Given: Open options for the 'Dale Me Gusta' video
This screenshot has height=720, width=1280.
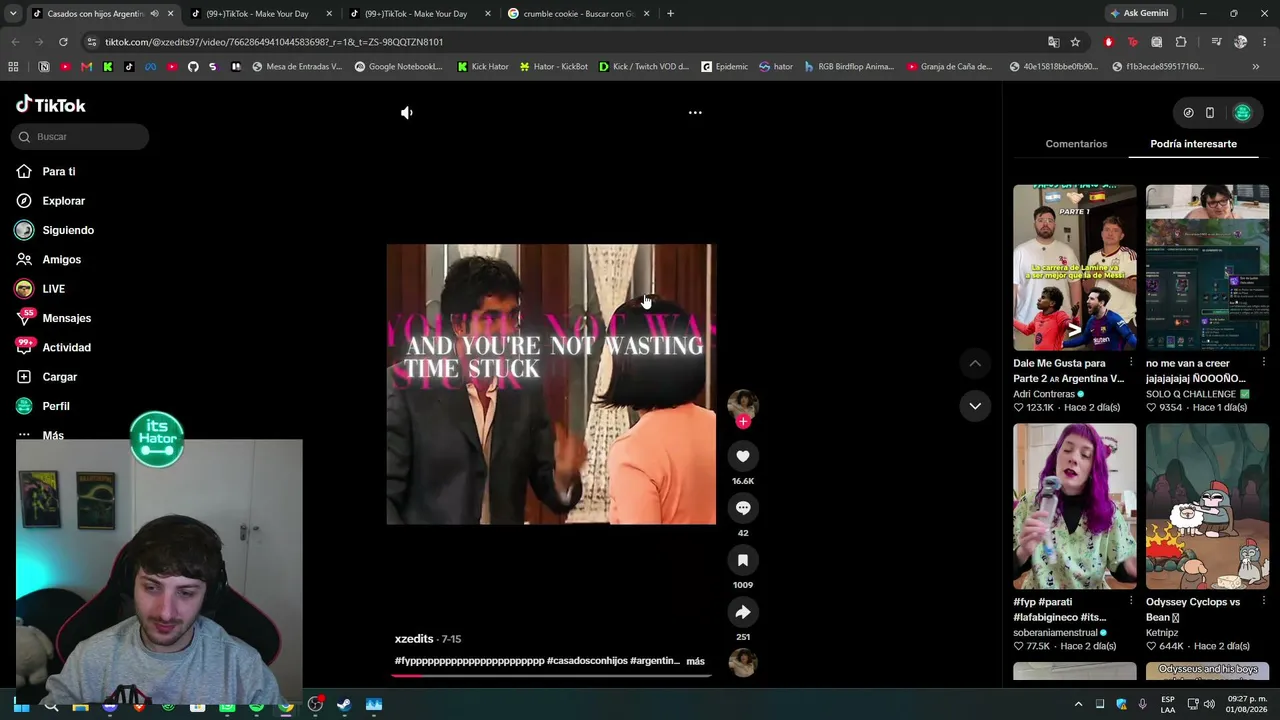Looking at the screenshot, I should click(1131, 363).
